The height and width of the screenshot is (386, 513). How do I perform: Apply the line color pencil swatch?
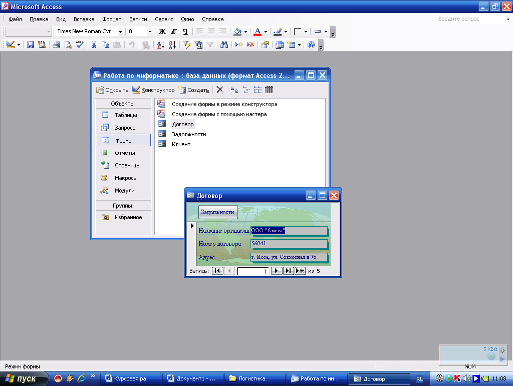pyautogui.click(x=277, y=32)
